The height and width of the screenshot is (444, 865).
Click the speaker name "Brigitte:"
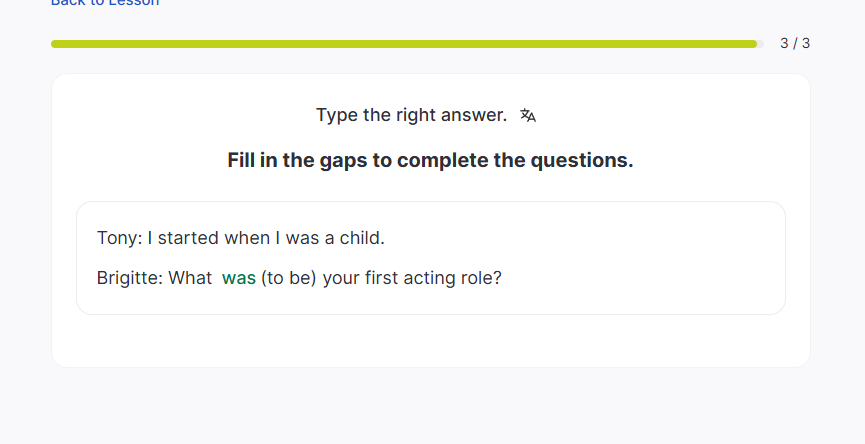129,278
